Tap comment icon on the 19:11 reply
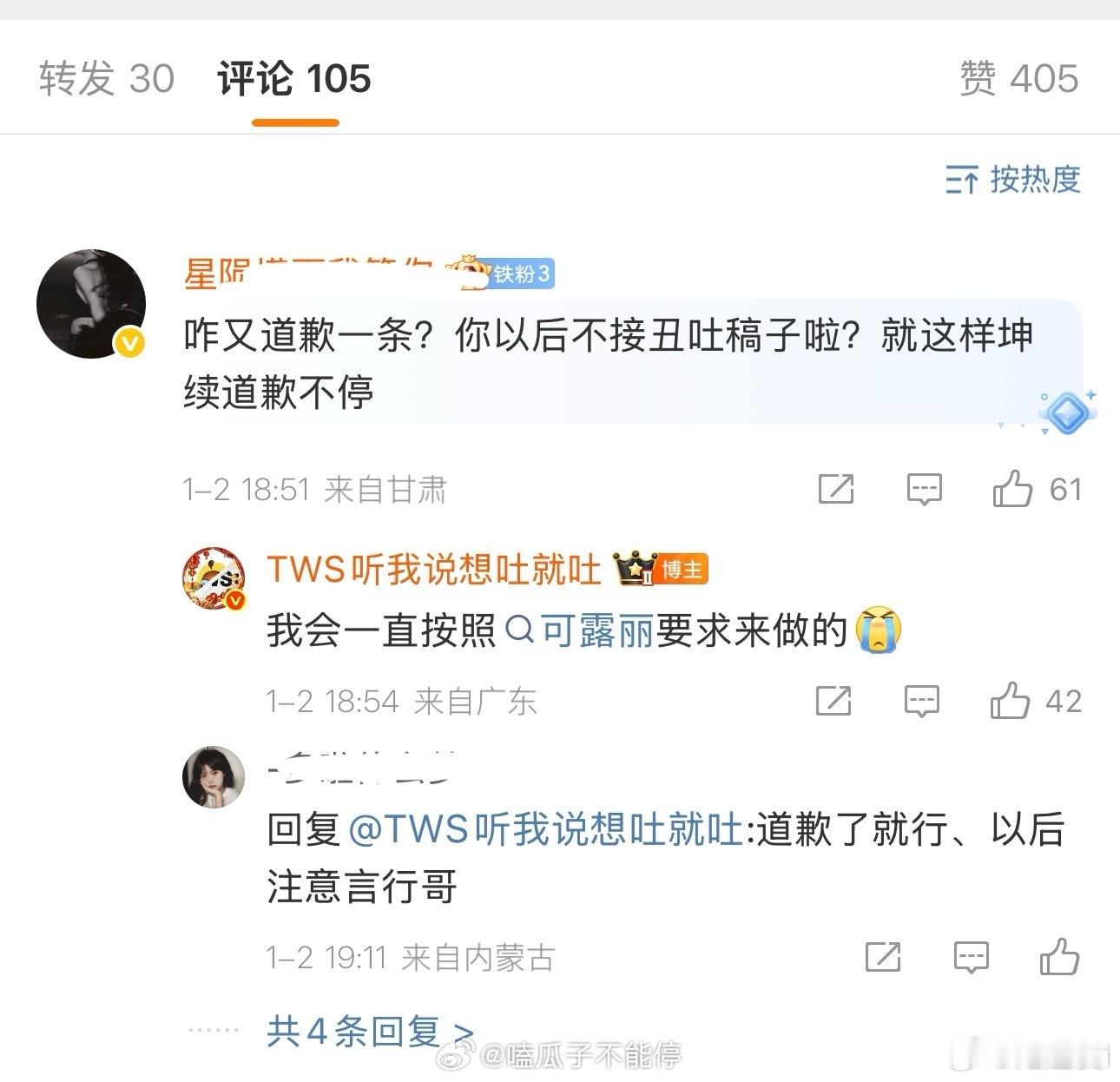Screen dimensions: 1120x1082 (x=971, y=957)
